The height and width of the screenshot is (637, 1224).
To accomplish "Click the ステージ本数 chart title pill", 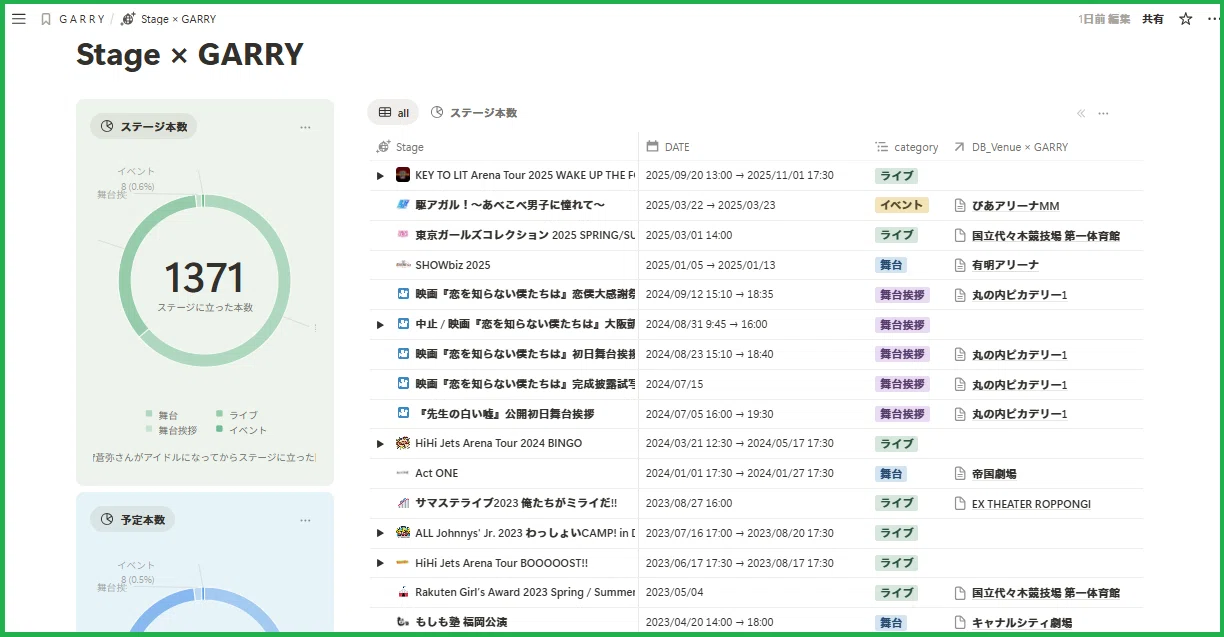I will tap(144, 127).
